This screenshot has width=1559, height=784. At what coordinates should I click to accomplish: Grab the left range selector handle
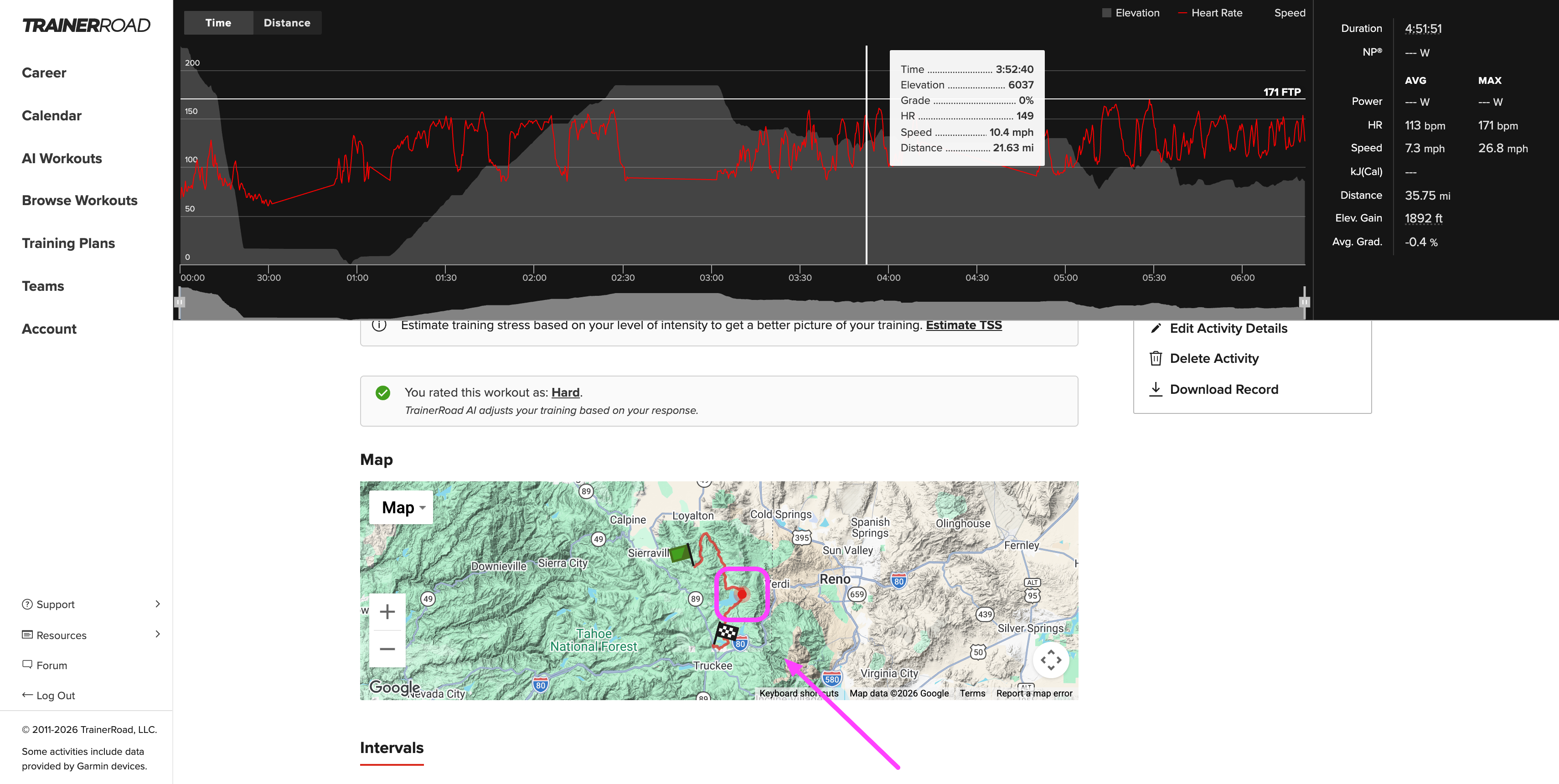point(180,302)
